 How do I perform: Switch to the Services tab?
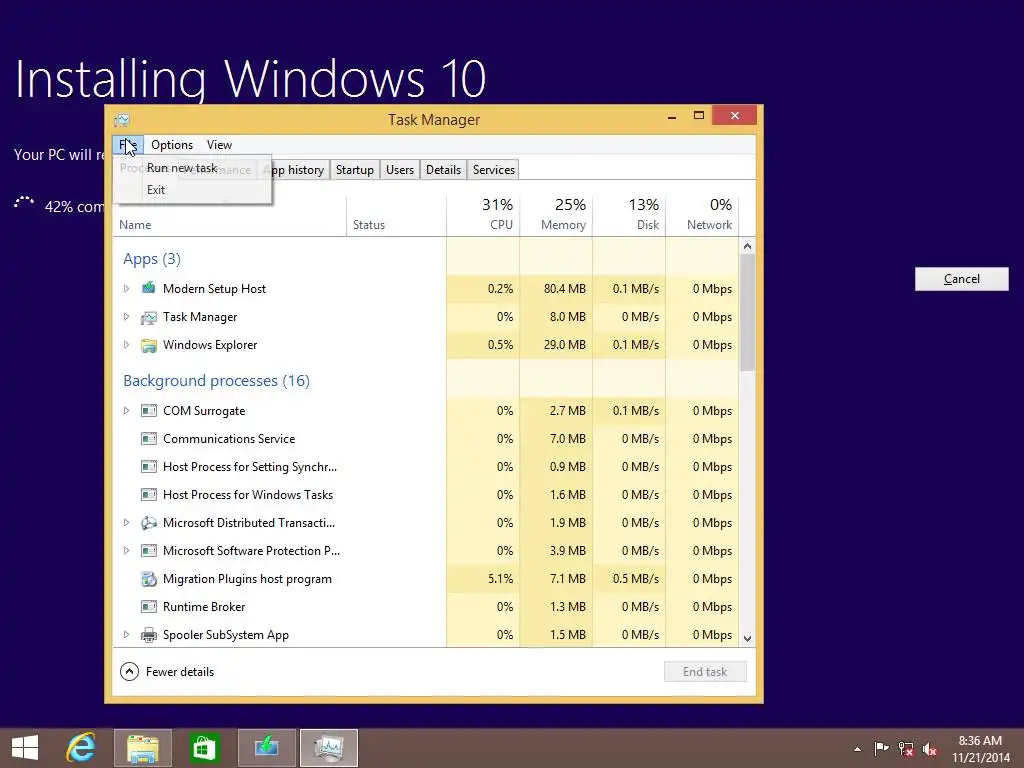coord(494,170)
